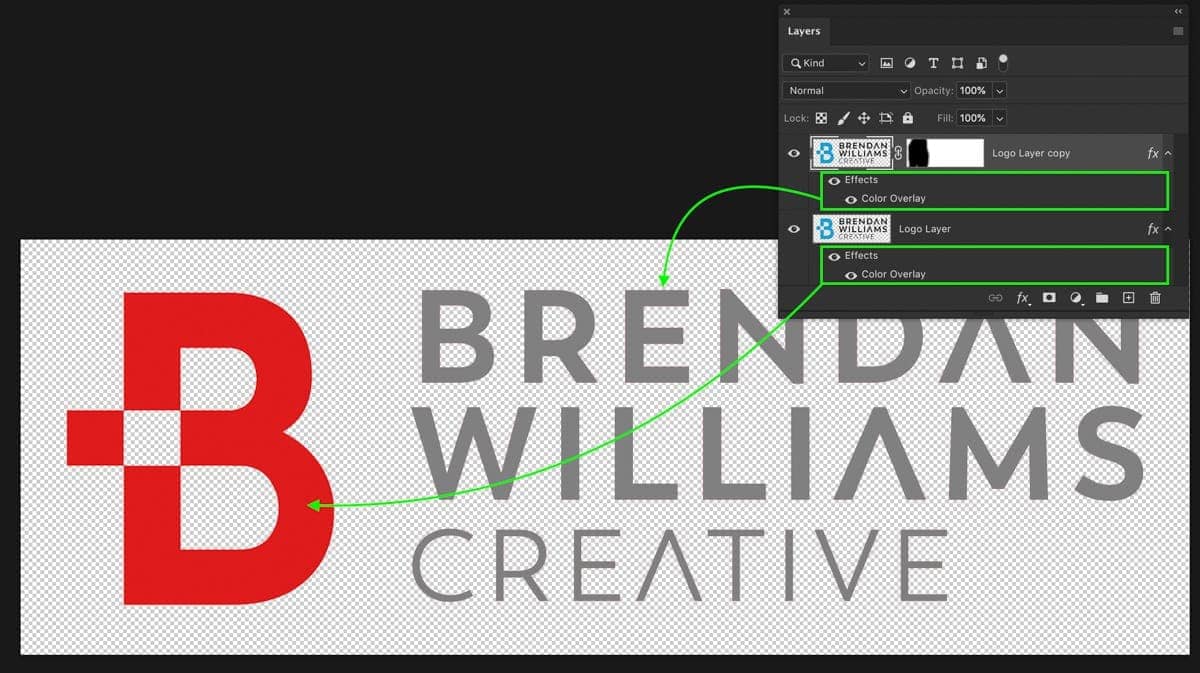Filter layers by type (T icon)

coord(933,63)
